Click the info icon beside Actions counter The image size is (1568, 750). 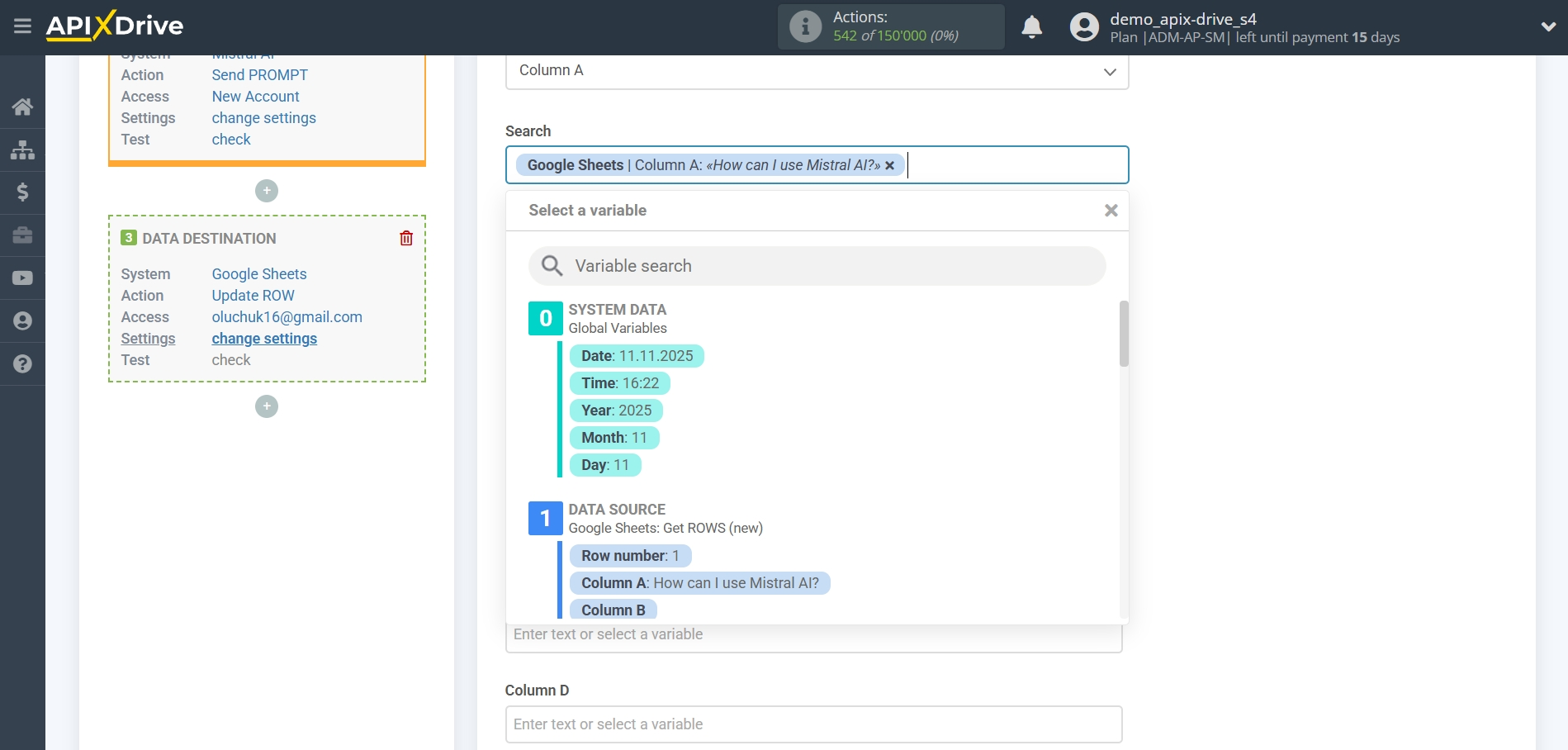tap(804, 26)
